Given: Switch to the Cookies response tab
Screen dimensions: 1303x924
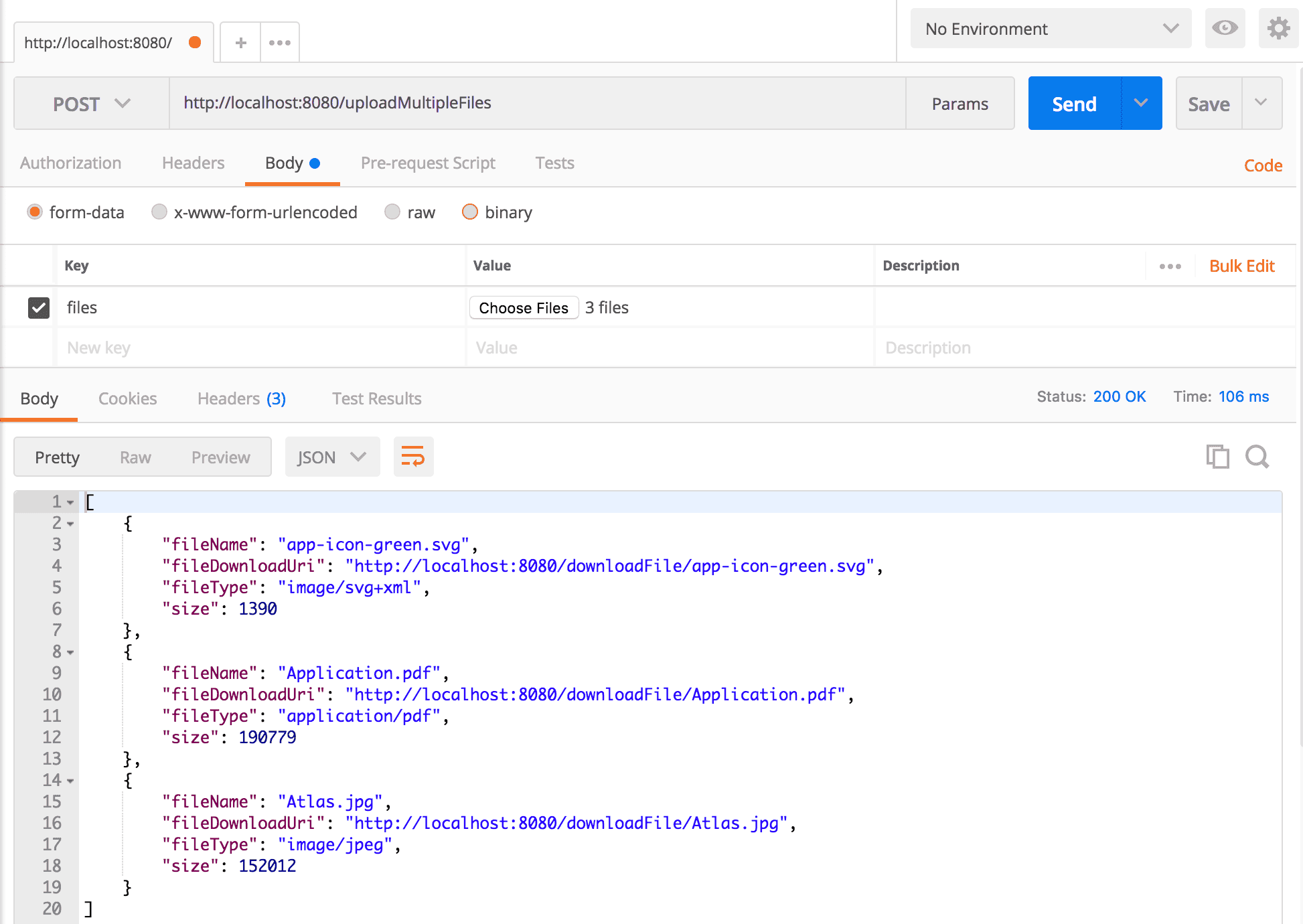Looking at the screenshot, I should click(x=127, y=397).
